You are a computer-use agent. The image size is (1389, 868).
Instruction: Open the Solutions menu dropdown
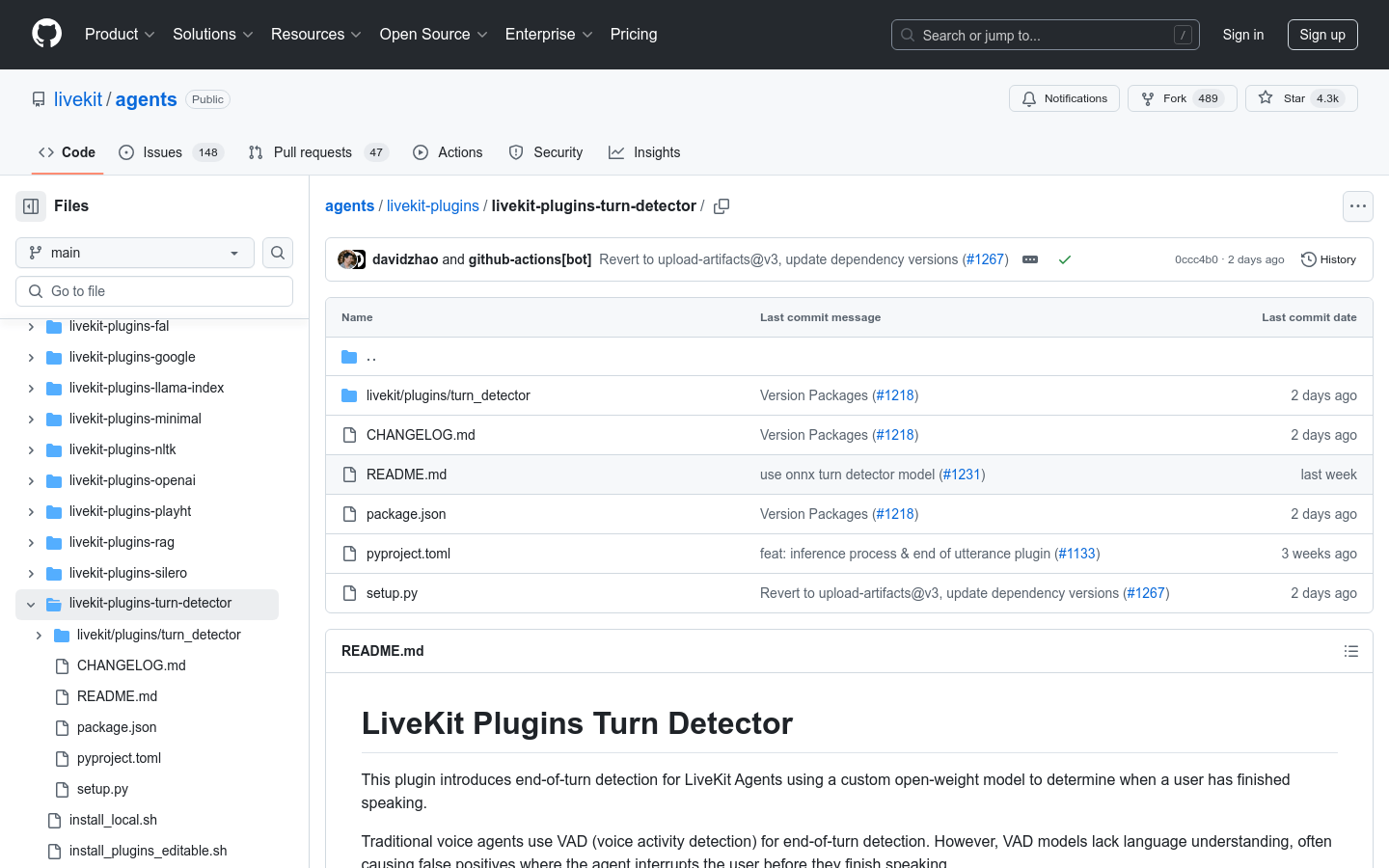213,35
